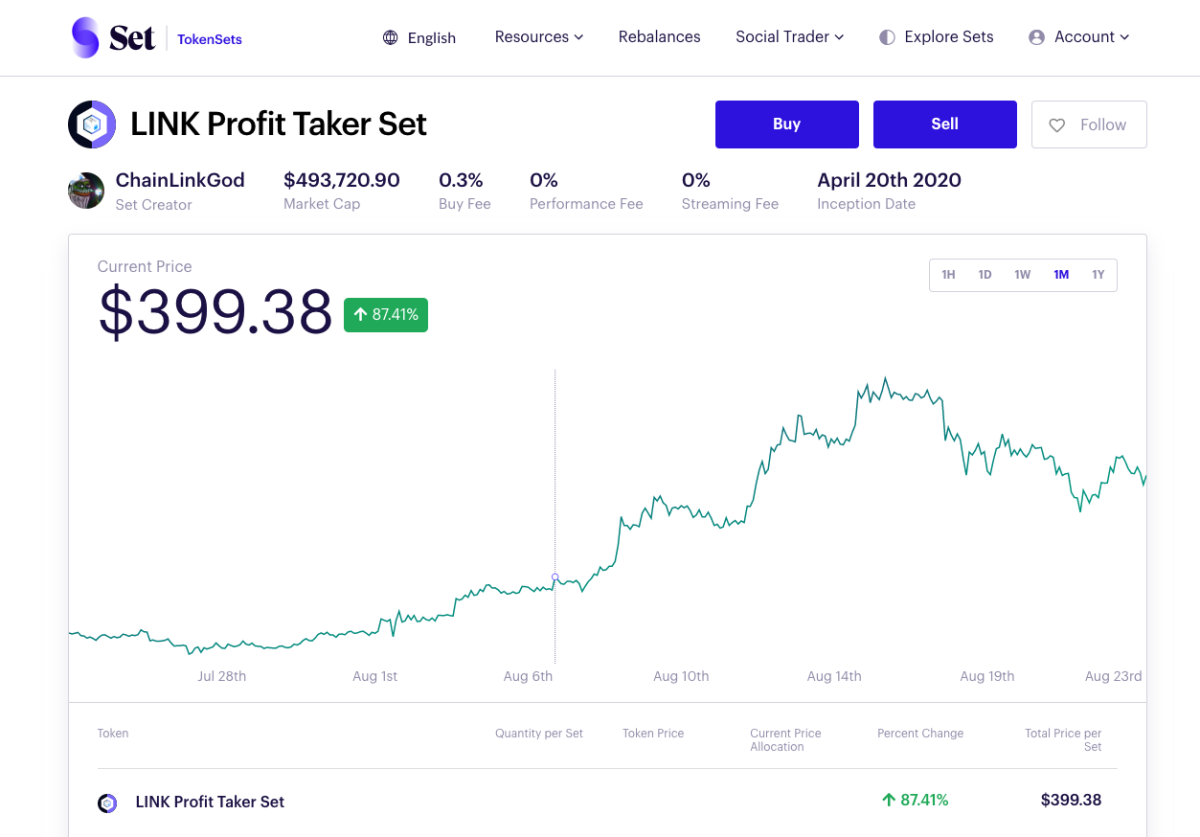This screenshot has height=837, width=1200.
Task: Click the LINK Profit Taker Set logo
Action: point(92,125)
